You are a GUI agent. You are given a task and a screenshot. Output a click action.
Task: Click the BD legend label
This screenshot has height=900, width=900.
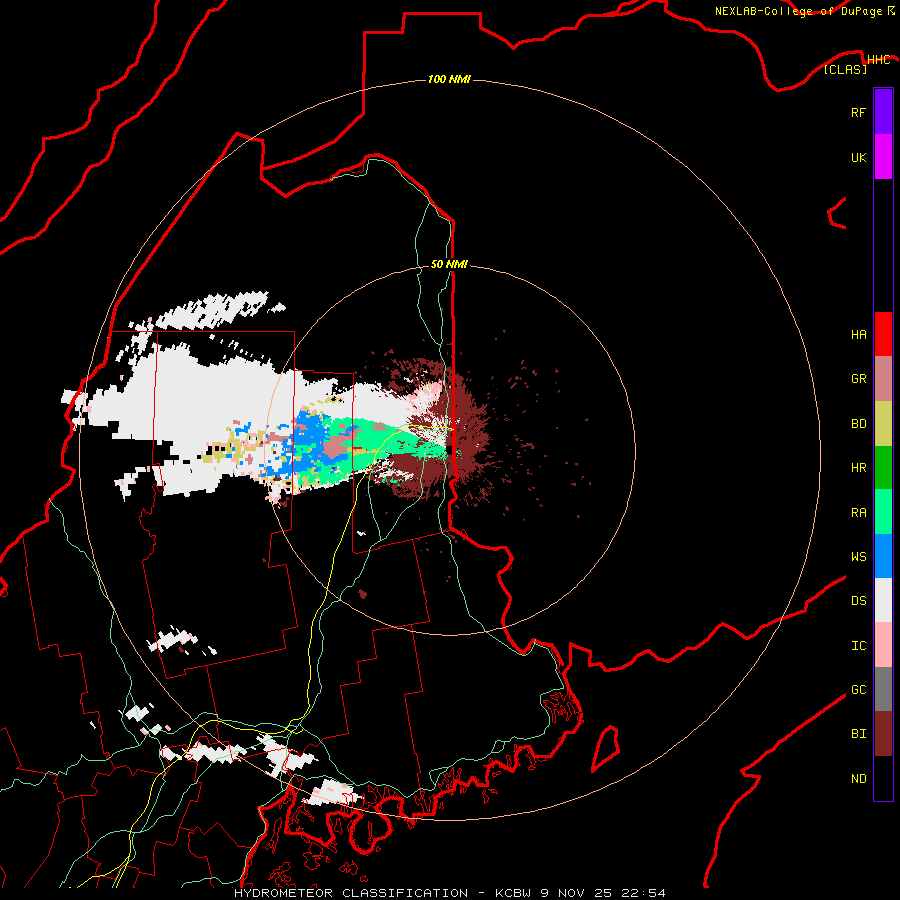(x=858, y=424)
